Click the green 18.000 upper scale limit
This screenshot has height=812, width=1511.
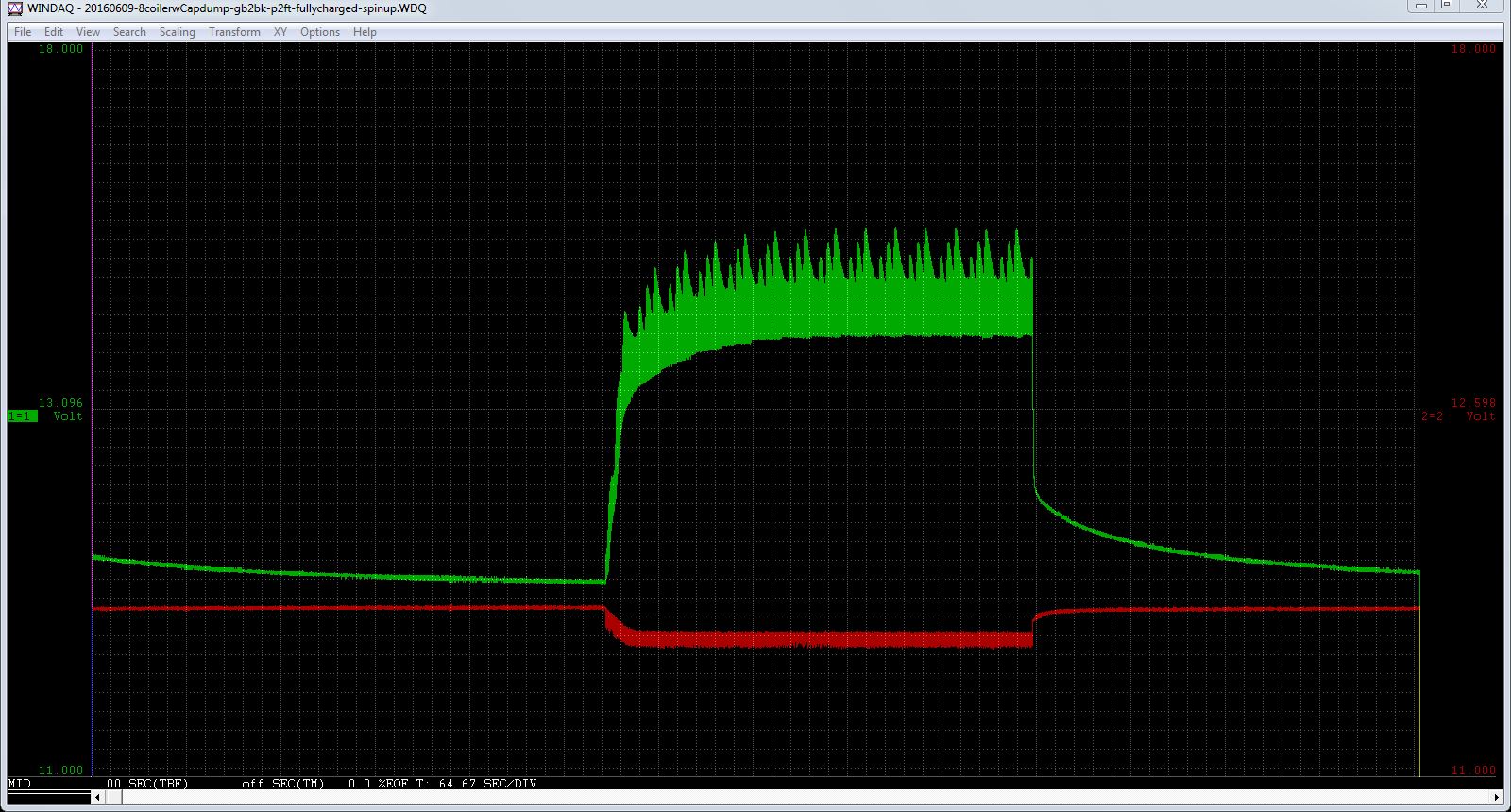(x=60, y=49)
